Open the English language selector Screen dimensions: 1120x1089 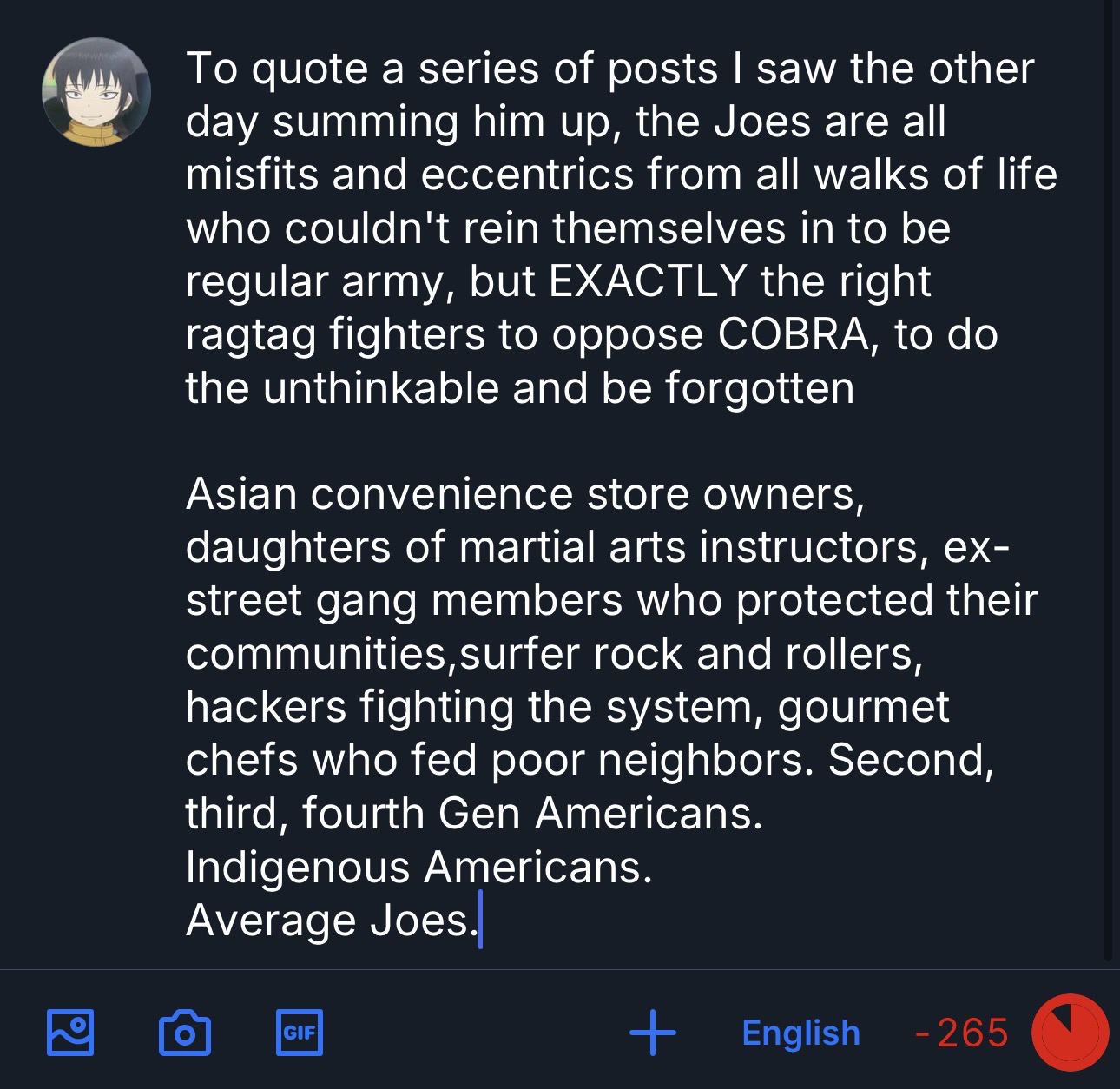click(800, 1033)
